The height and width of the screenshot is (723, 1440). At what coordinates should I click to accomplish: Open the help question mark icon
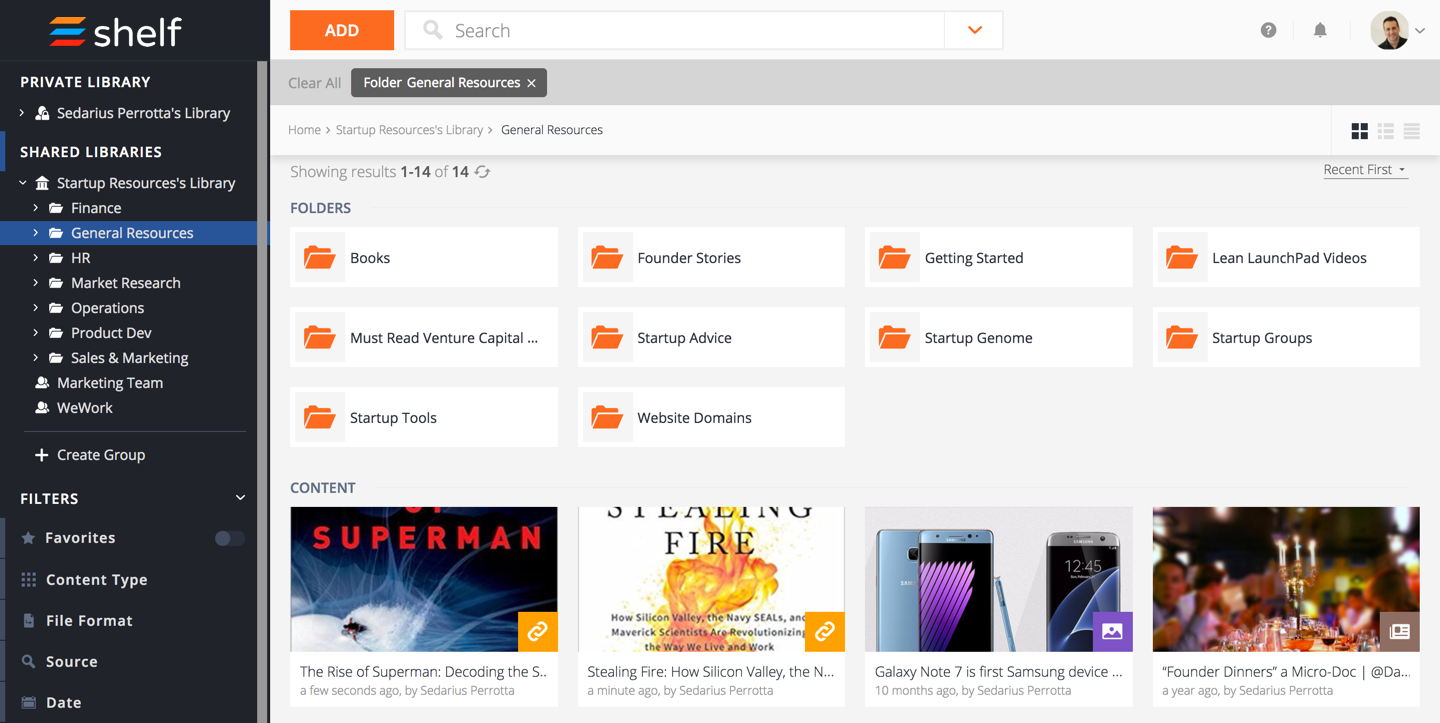(x=1268, y=30)
